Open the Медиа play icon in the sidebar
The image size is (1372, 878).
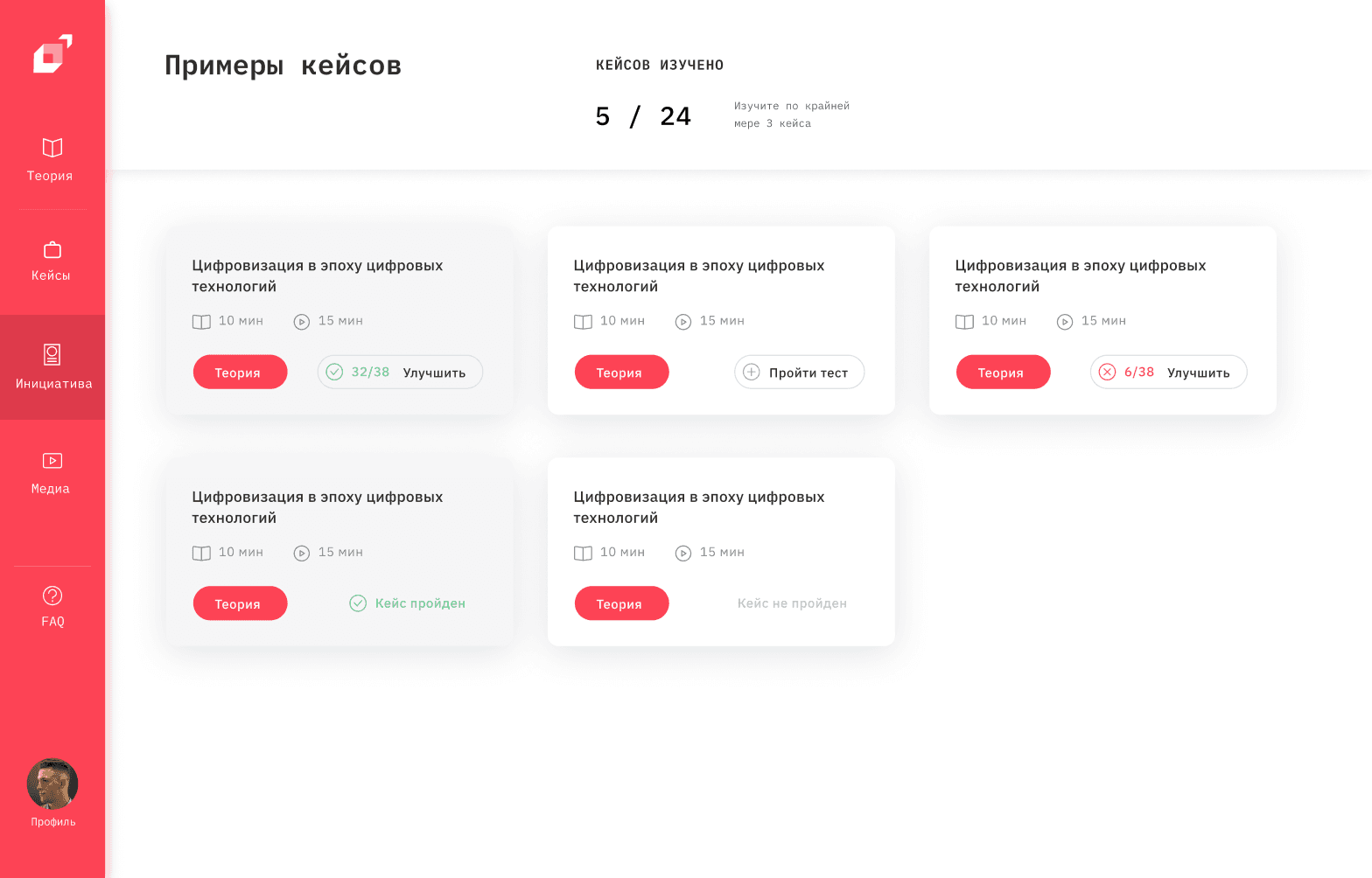(52, 461)
